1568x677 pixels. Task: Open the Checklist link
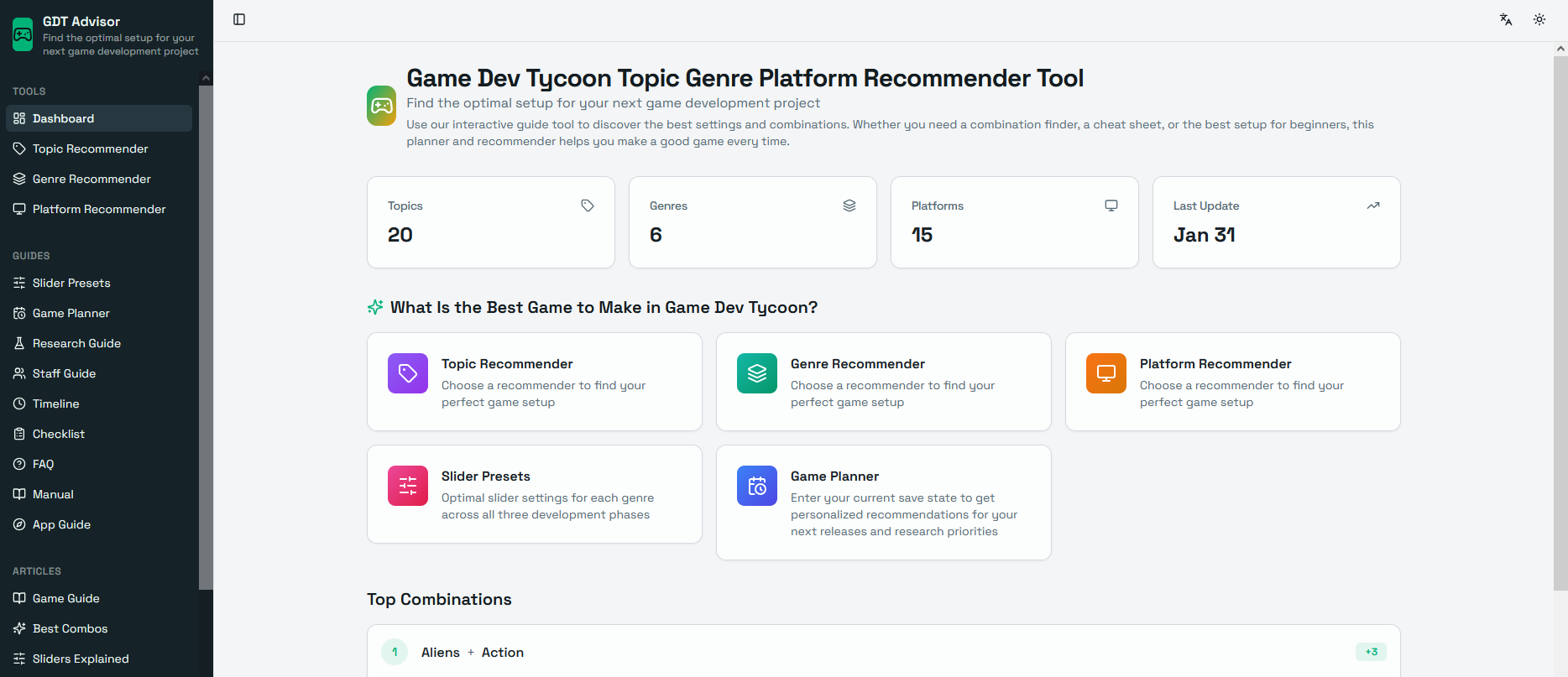point(99,434)
